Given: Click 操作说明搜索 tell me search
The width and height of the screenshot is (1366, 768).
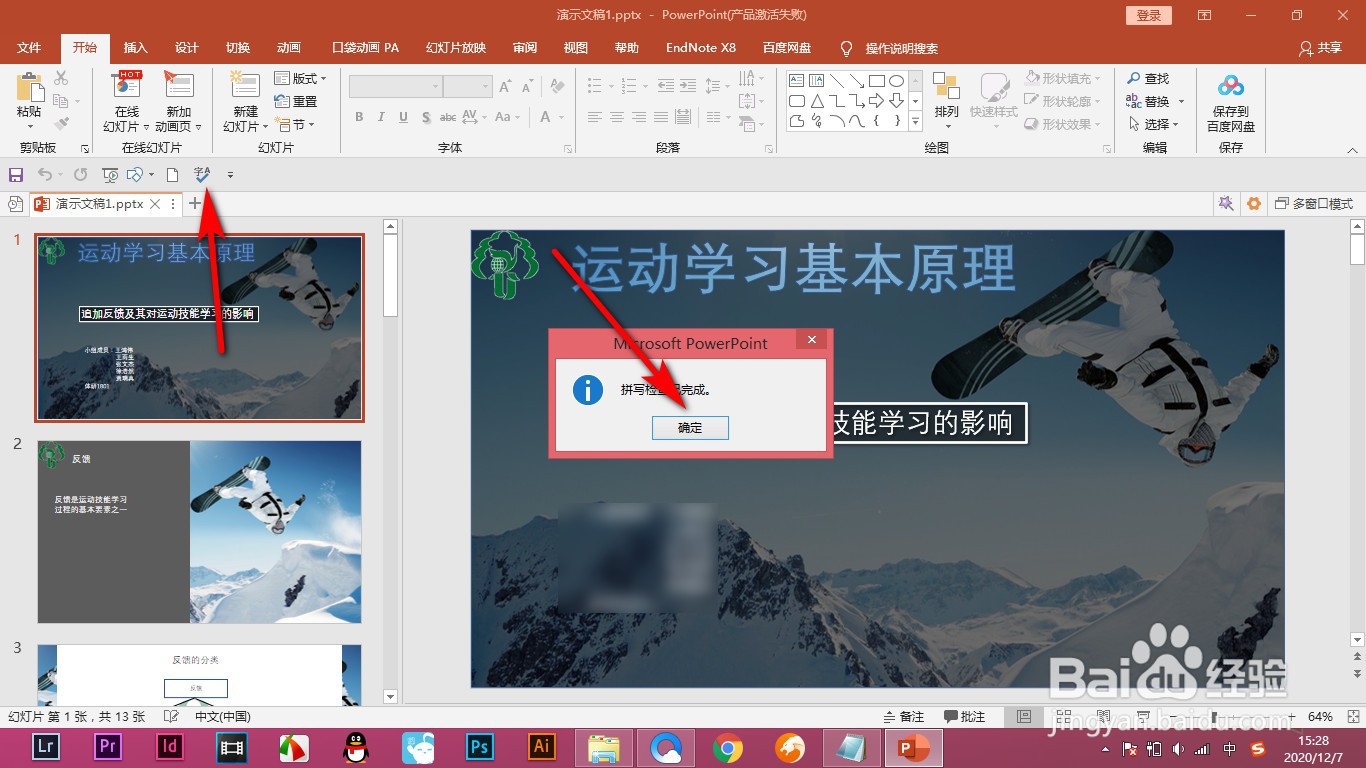Looking at the screenshot, I should [890, 48].
